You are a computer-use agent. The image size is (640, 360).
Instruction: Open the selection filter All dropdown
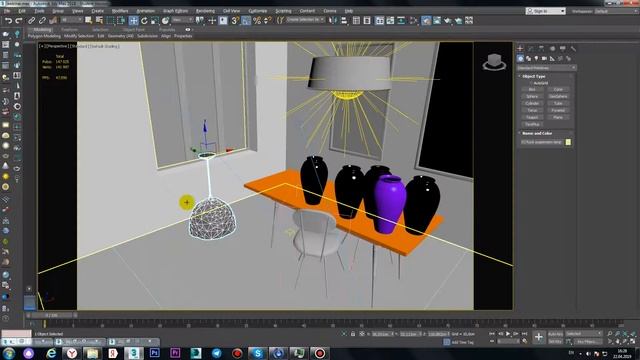(71, 20)
